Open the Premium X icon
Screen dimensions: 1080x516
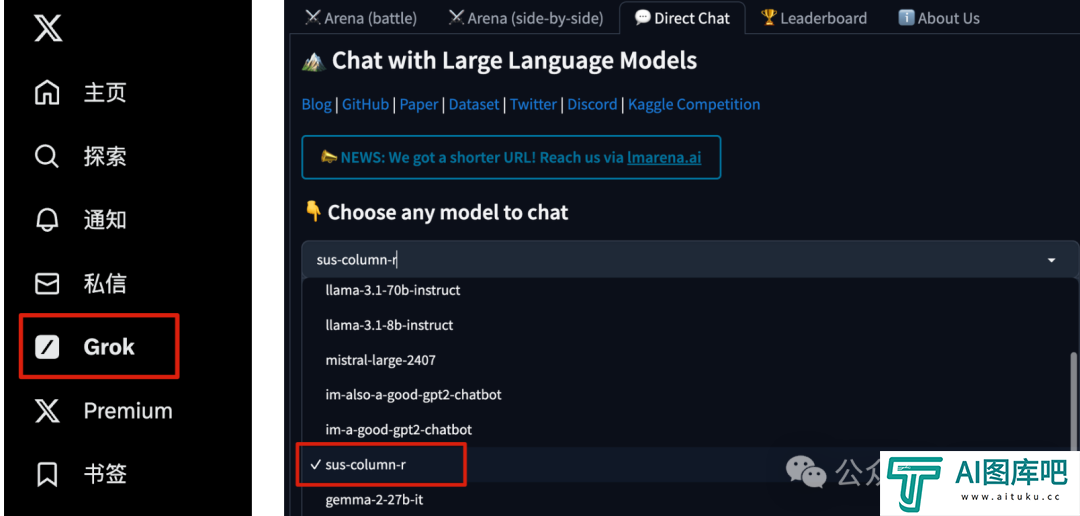[47, 411]
